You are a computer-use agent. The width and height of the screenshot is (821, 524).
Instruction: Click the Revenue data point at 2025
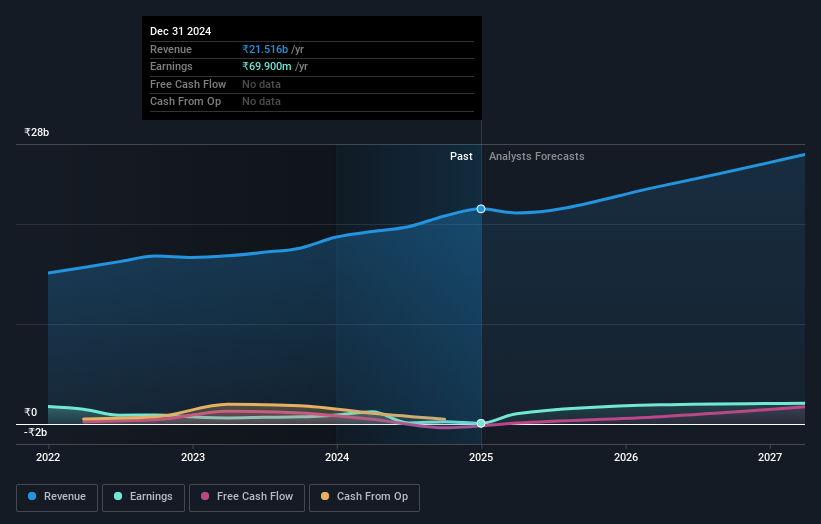pos(481,209)
